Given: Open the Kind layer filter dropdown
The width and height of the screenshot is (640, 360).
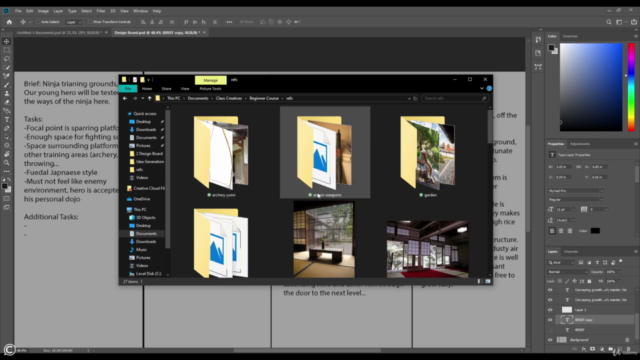Looking at the screenshot, I should (561, 262).
